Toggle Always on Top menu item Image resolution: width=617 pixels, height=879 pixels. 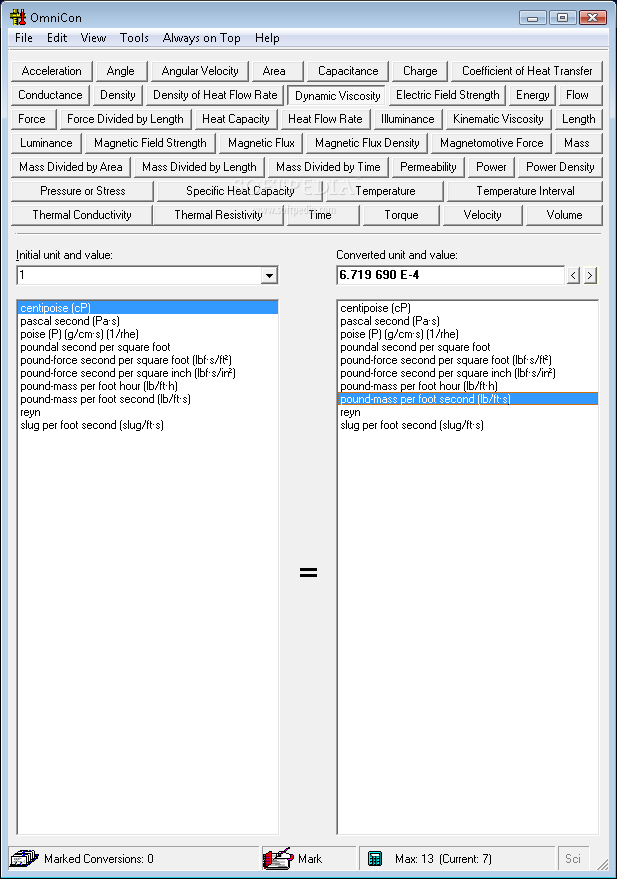201,38
